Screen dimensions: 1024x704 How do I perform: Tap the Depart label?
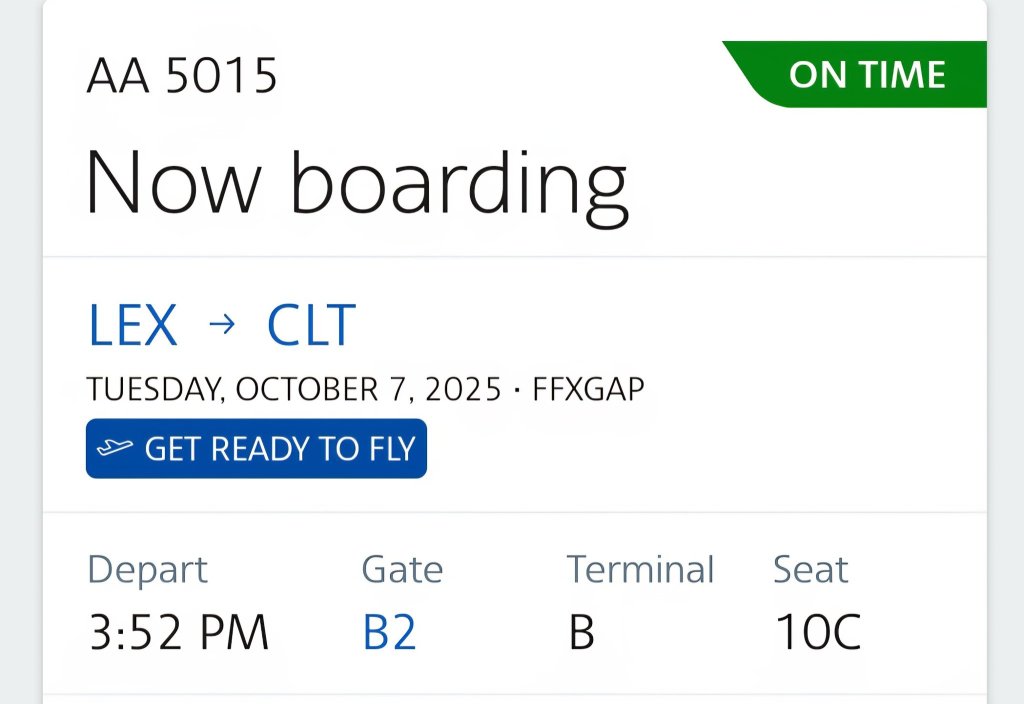click(148, 570)
